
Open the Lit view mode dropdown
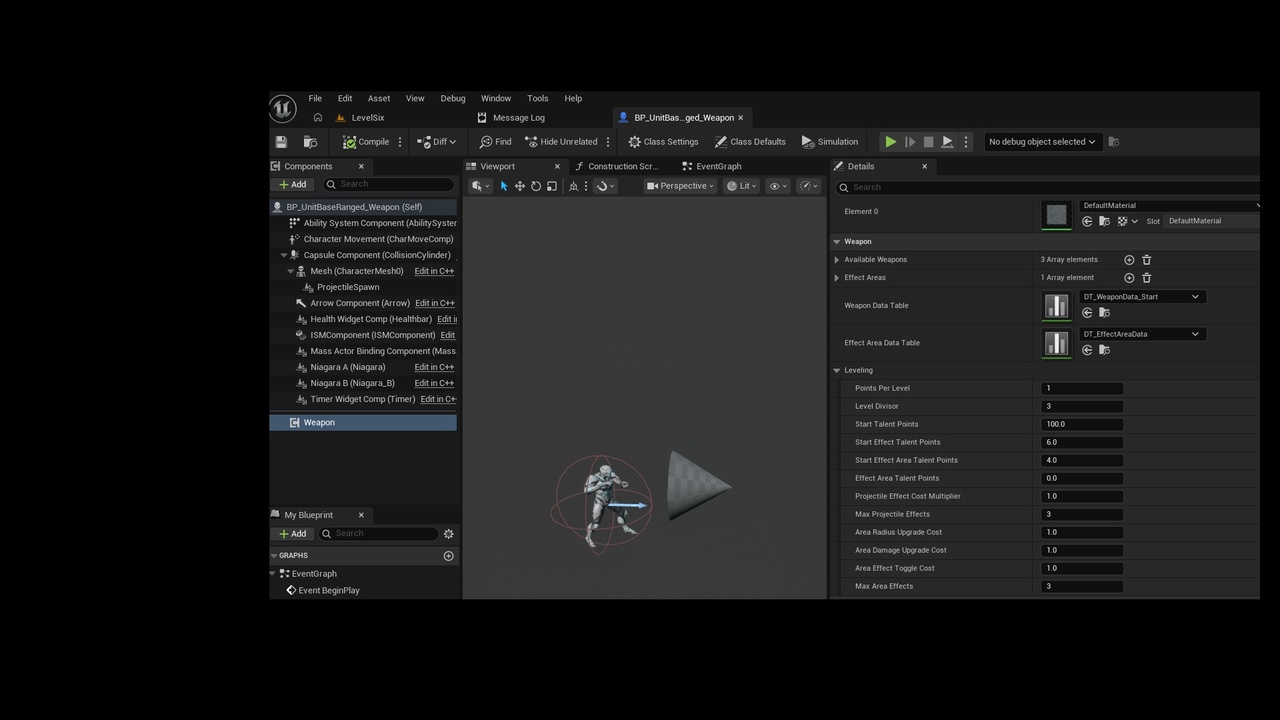[741, 186]
